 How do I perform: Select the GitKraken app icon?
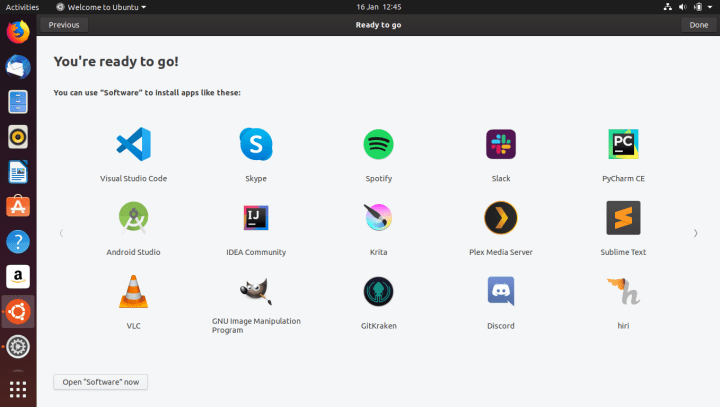378,291
